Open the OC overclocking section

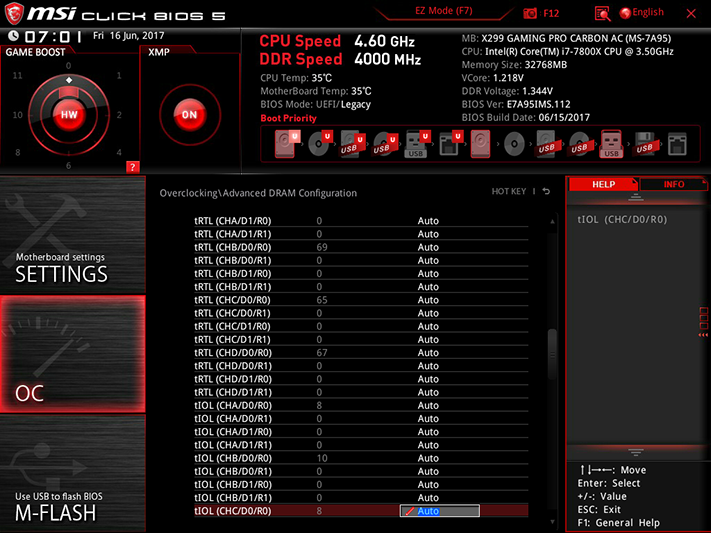click(73, 354)
